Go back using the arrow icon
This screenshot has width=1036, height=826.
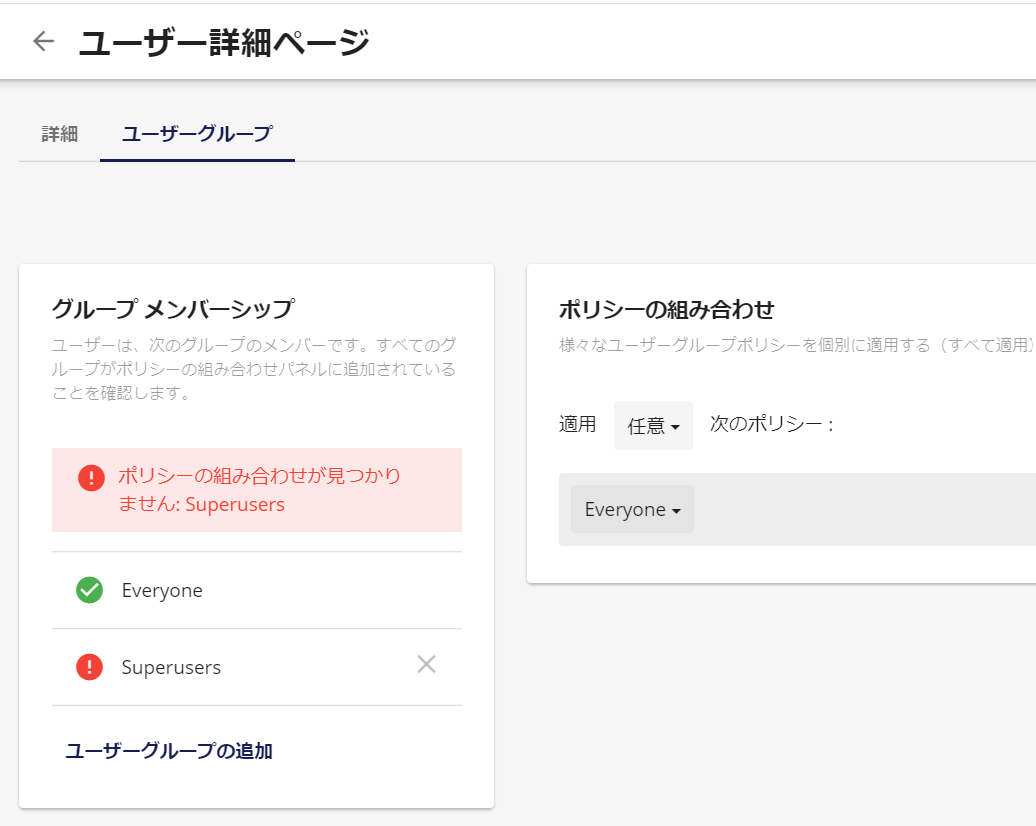pos(44,41)
